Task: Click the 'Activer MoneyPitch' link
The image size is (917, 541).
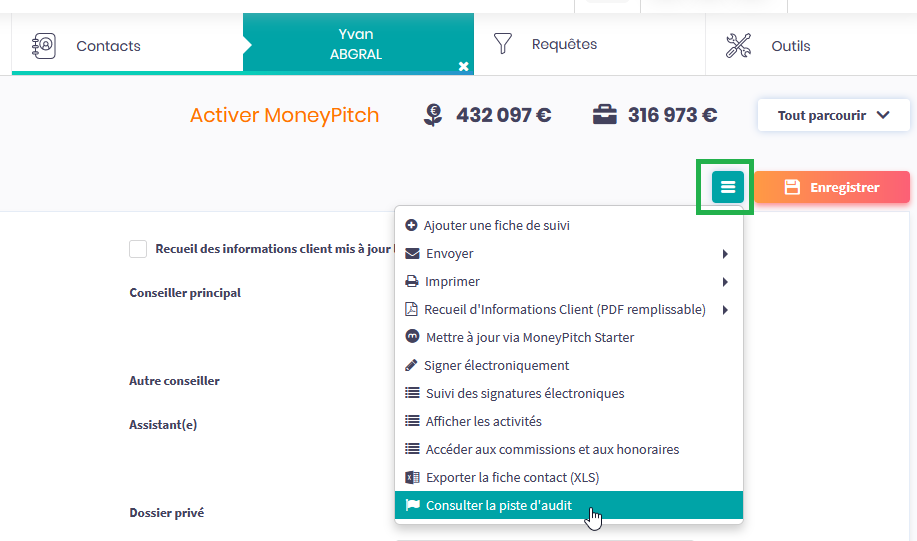Action: click(284, 115)
